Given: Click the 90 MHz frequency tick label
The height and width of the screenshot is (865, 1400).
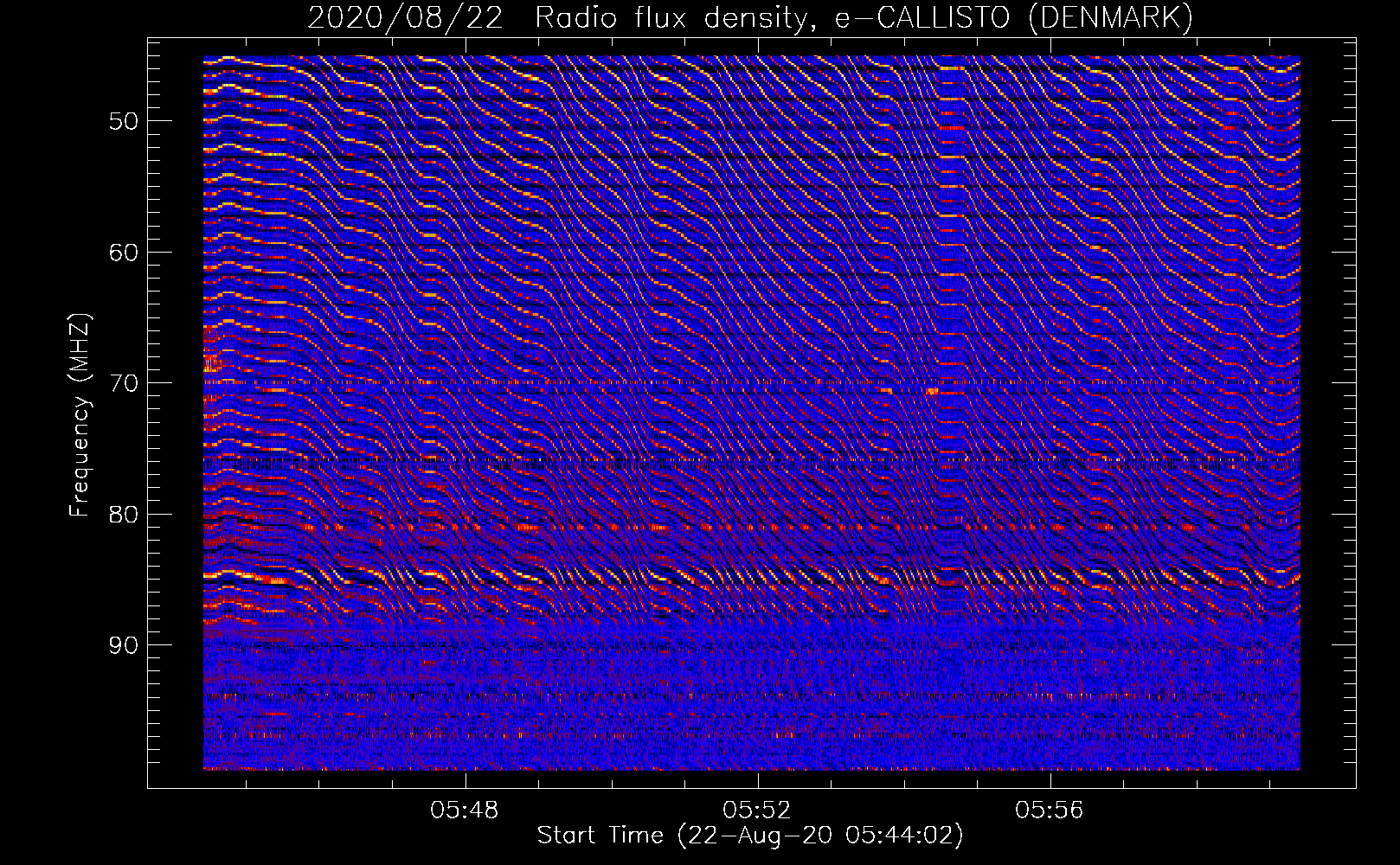Looking at the screenshot, I should pos(124,645).
